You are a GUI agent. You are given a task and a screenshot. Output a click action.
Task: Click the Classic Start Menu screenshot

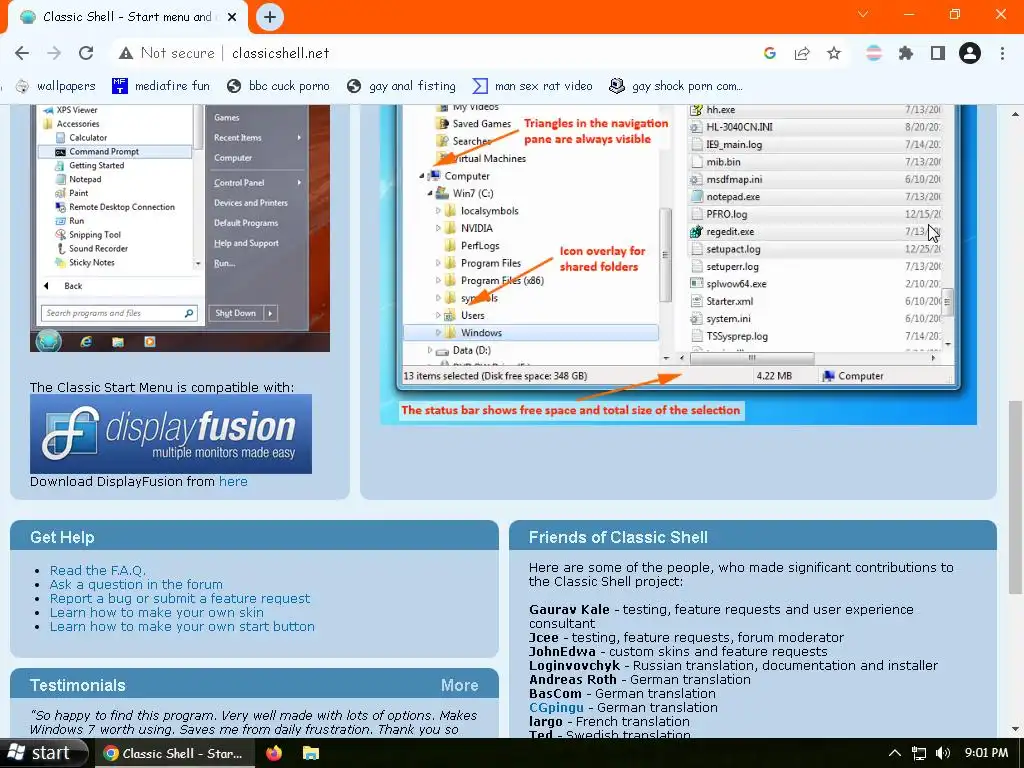180,228
